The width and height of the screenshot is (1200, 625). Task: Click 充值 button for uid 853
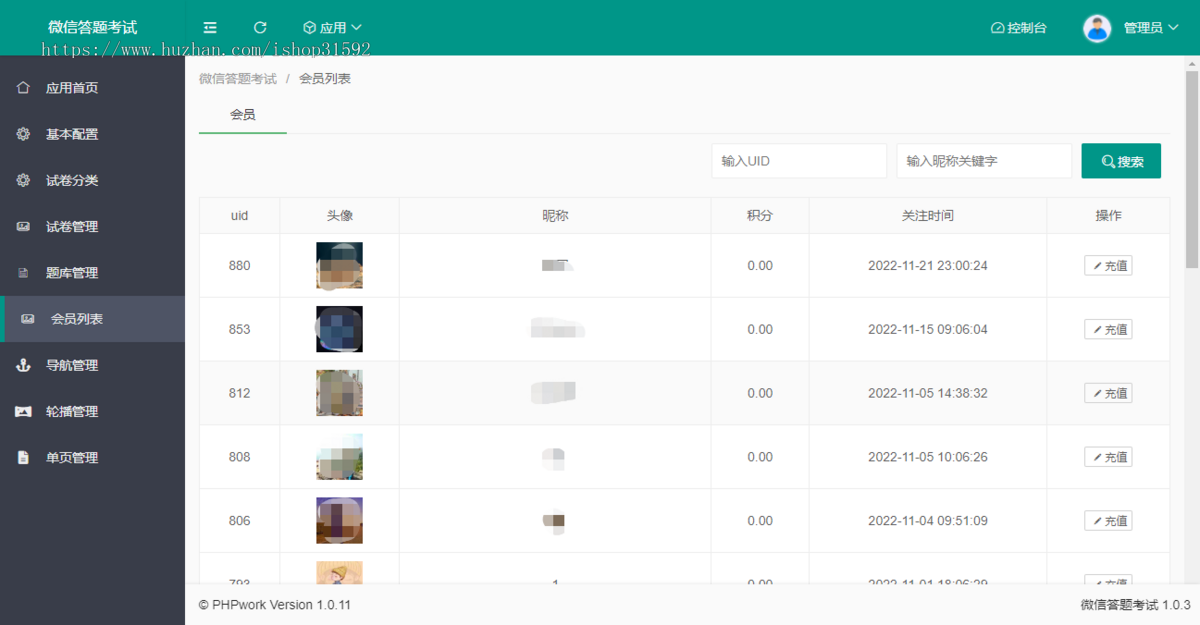coord(1108,329)
